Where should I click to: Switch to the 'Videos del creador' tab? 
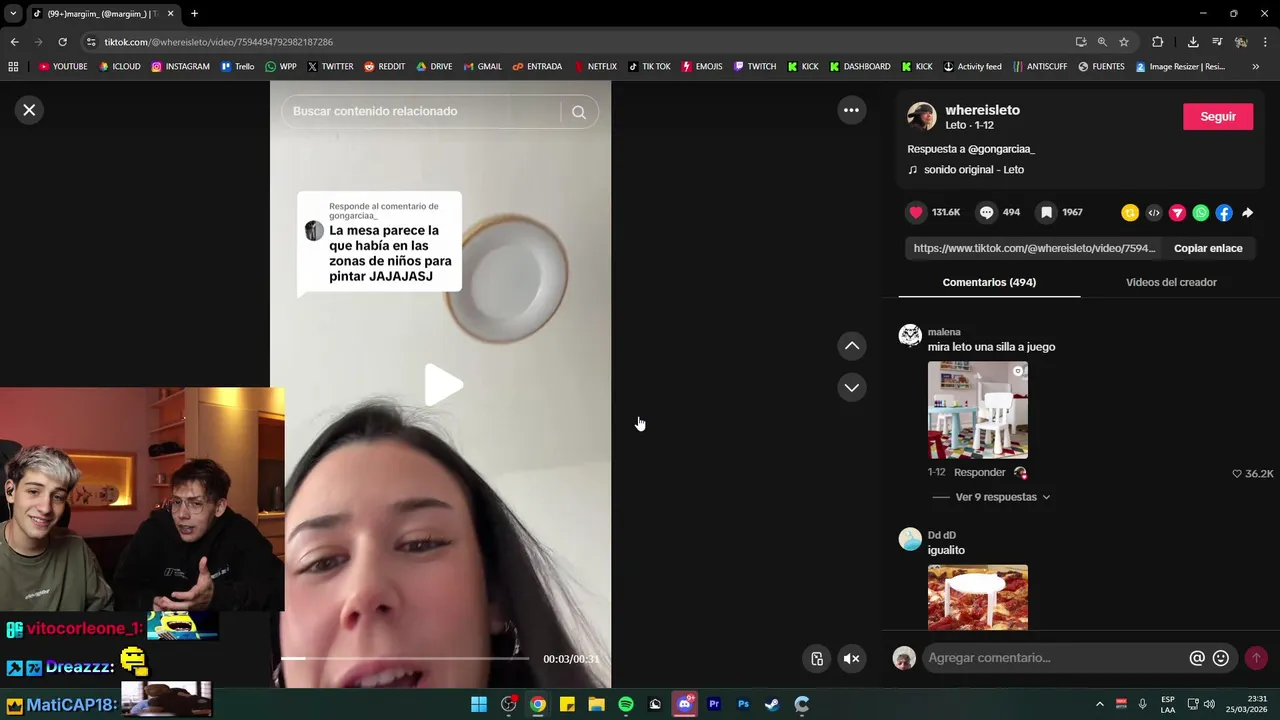point(1171,282)
